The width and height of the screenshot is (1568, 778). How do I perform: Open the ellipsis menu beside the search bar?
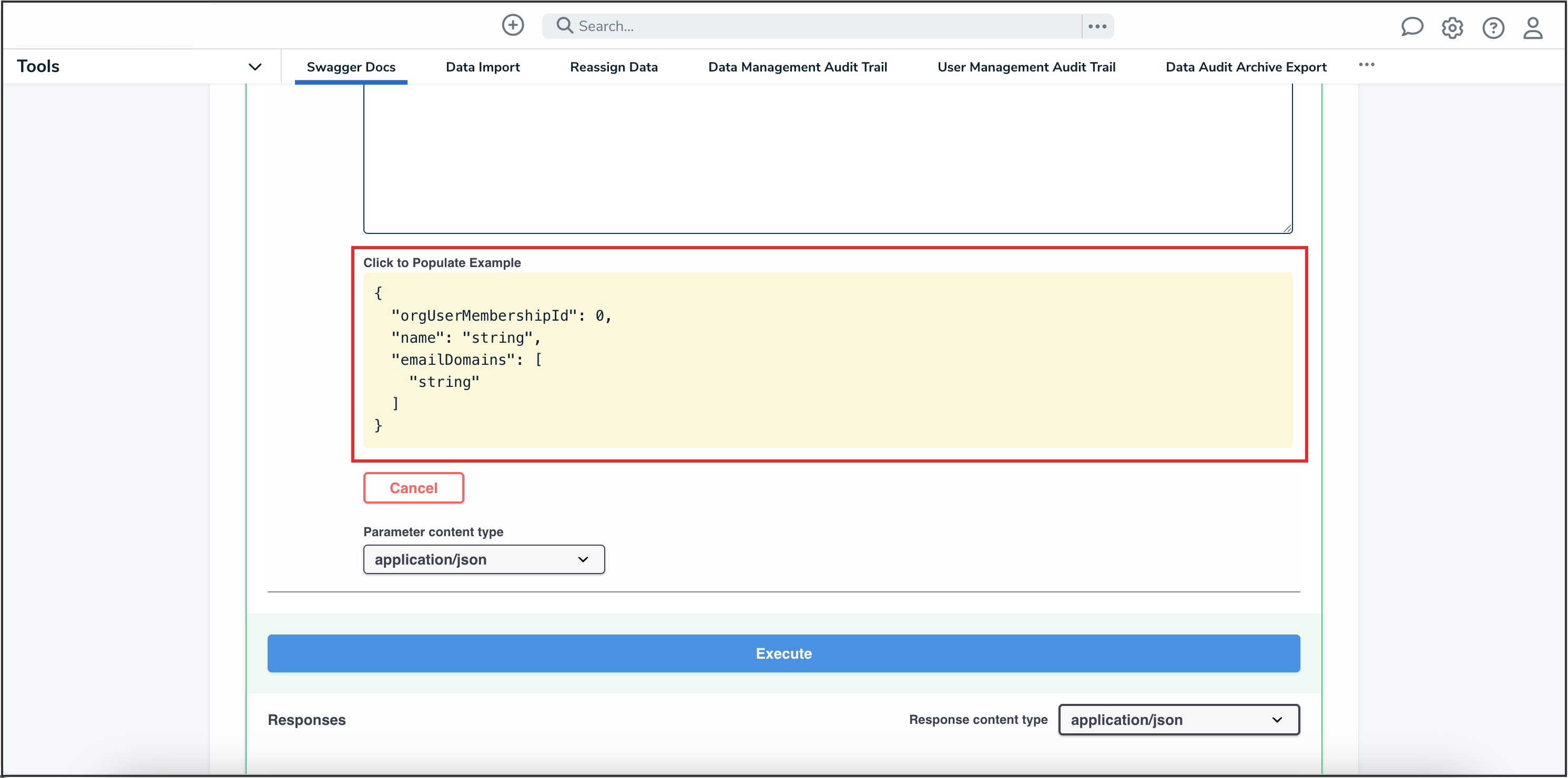(1097, 26)
